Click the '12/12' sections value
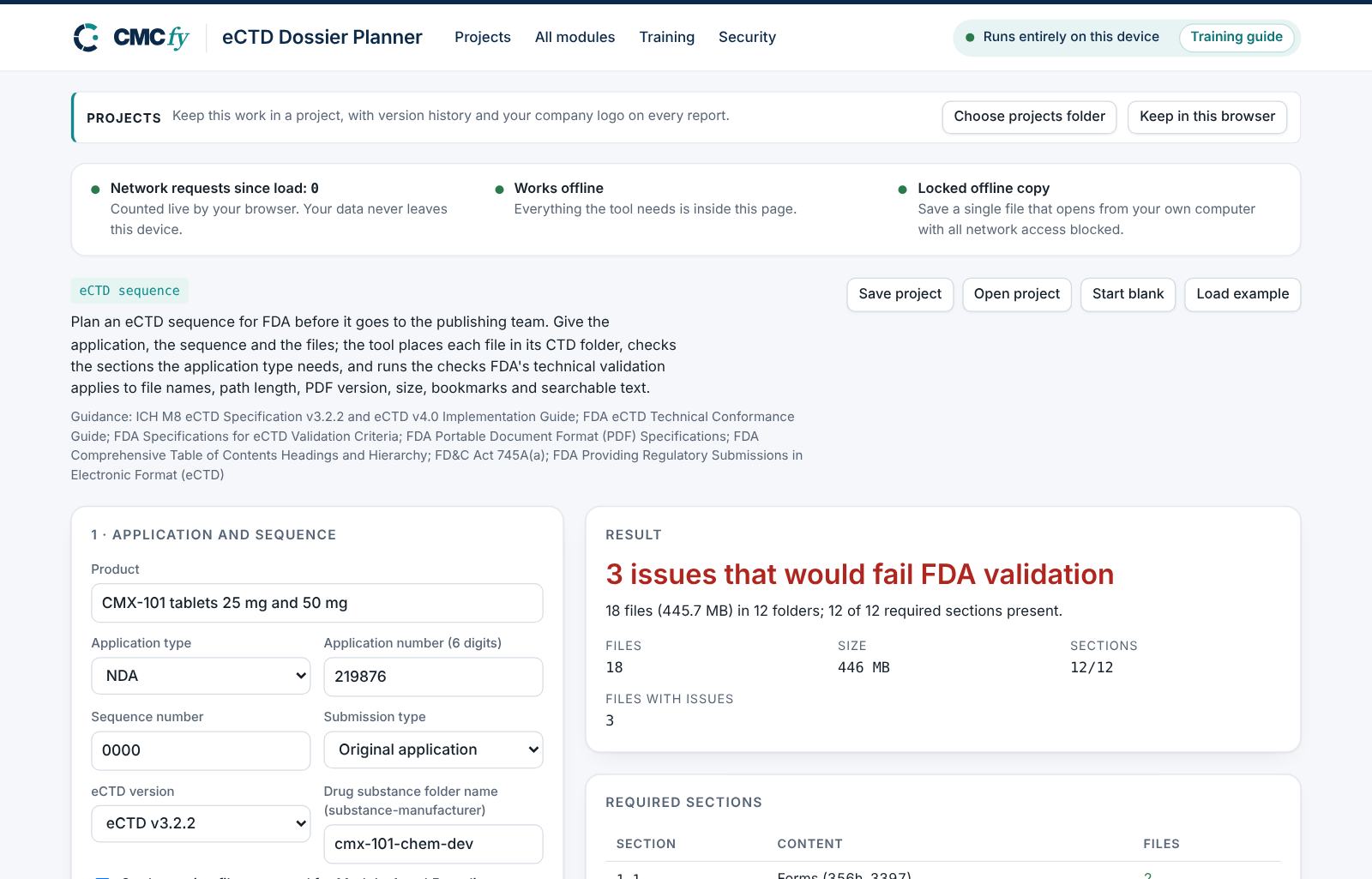 (1092, 667)
